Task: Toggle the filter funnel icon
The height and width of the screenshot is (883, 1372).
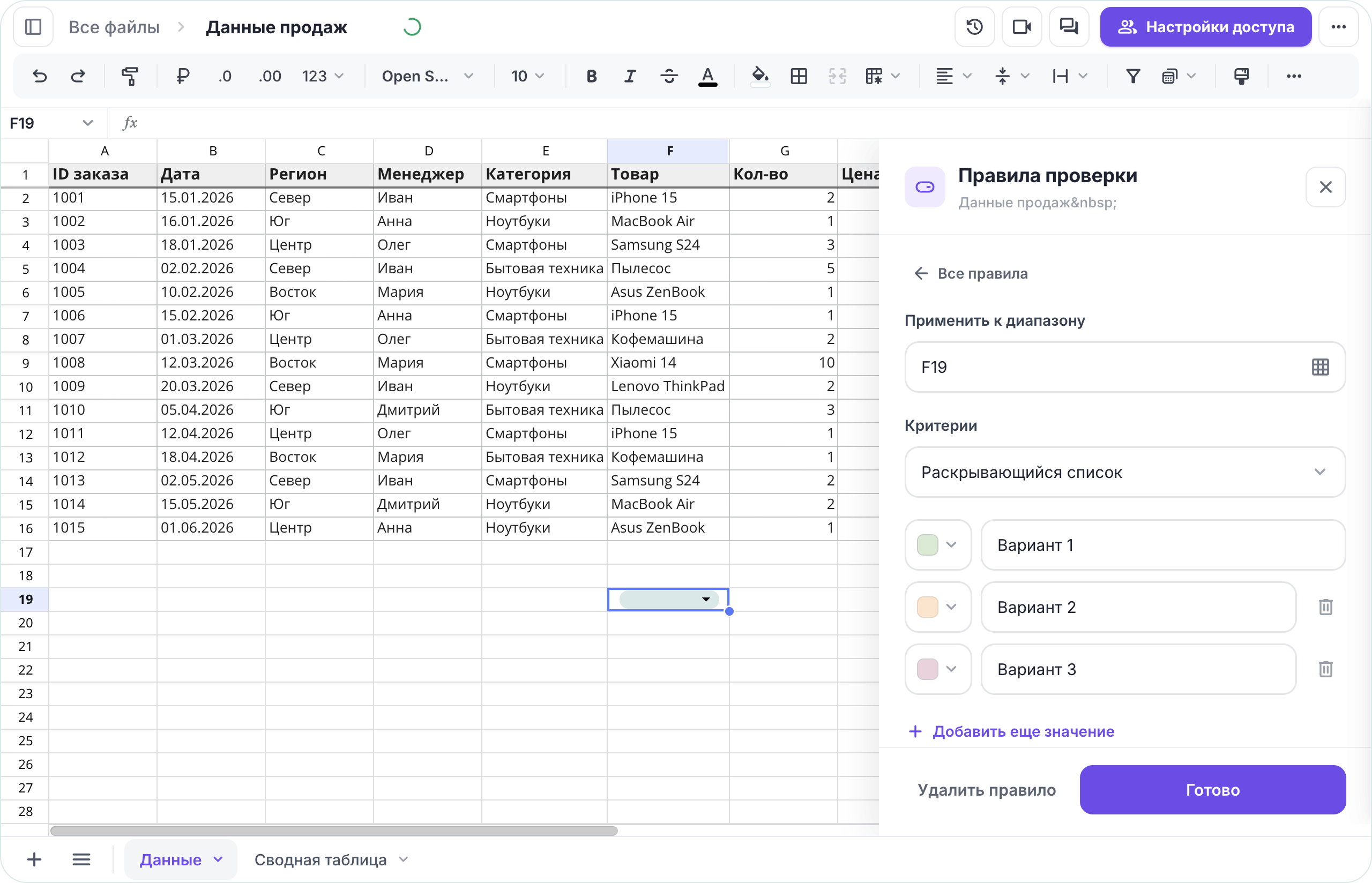Action: pos(1133,76)
